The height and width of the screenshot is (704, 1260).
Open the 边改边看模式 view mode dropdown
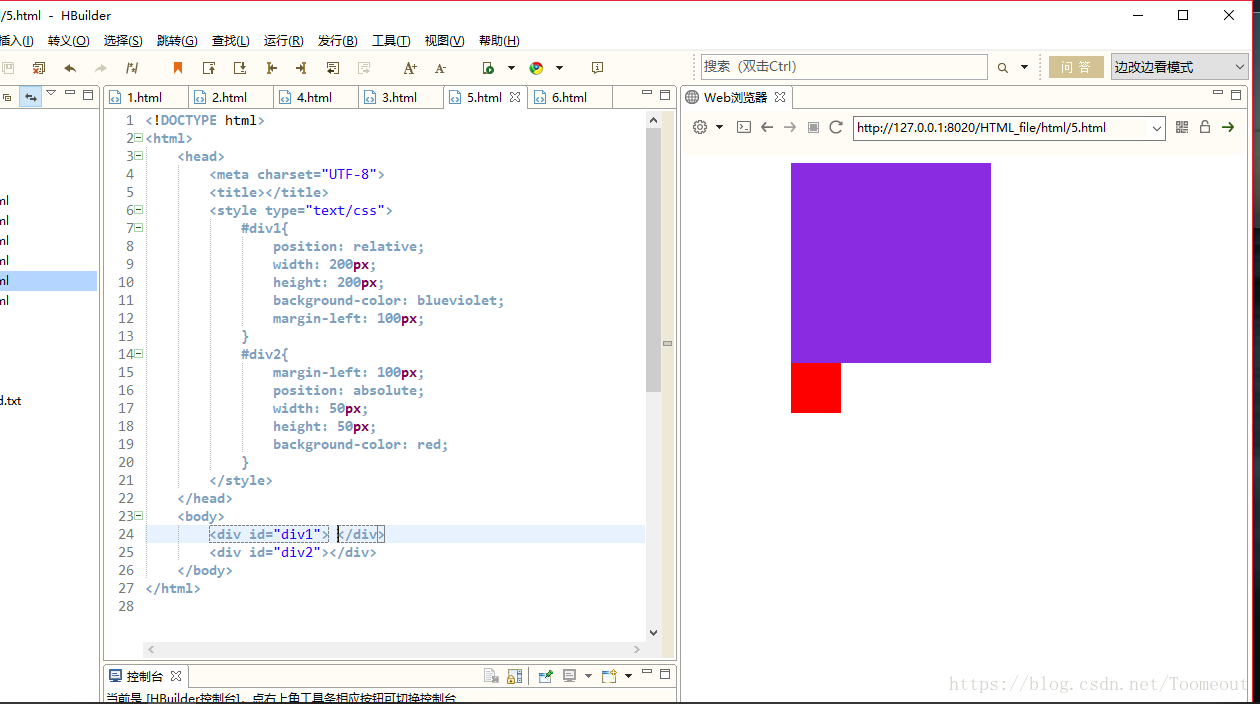pyautogui.click(x=1180, y=67)
